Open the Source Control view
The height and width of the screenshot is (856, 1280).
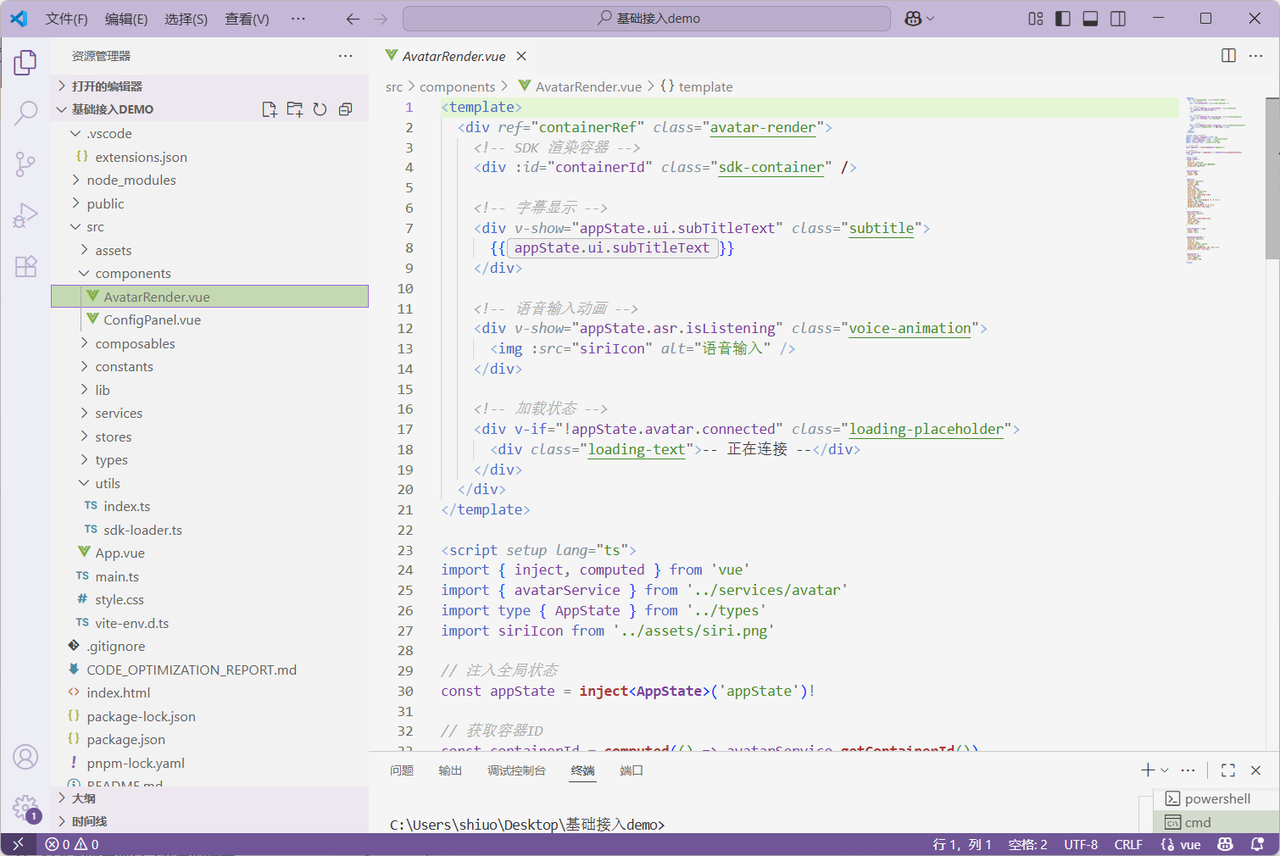[26, 164]
